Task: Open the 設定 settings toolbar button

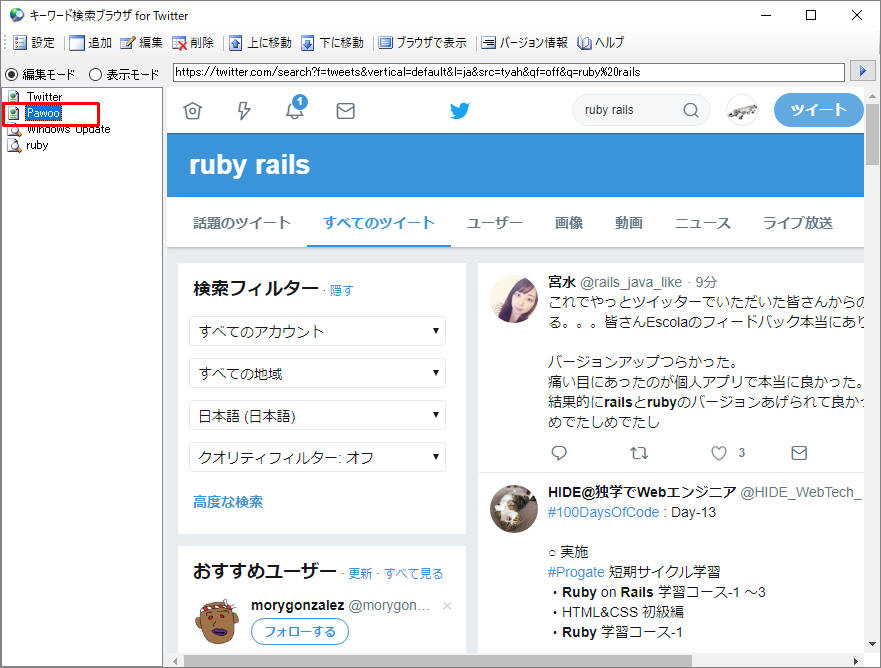Action: point(34,43)
